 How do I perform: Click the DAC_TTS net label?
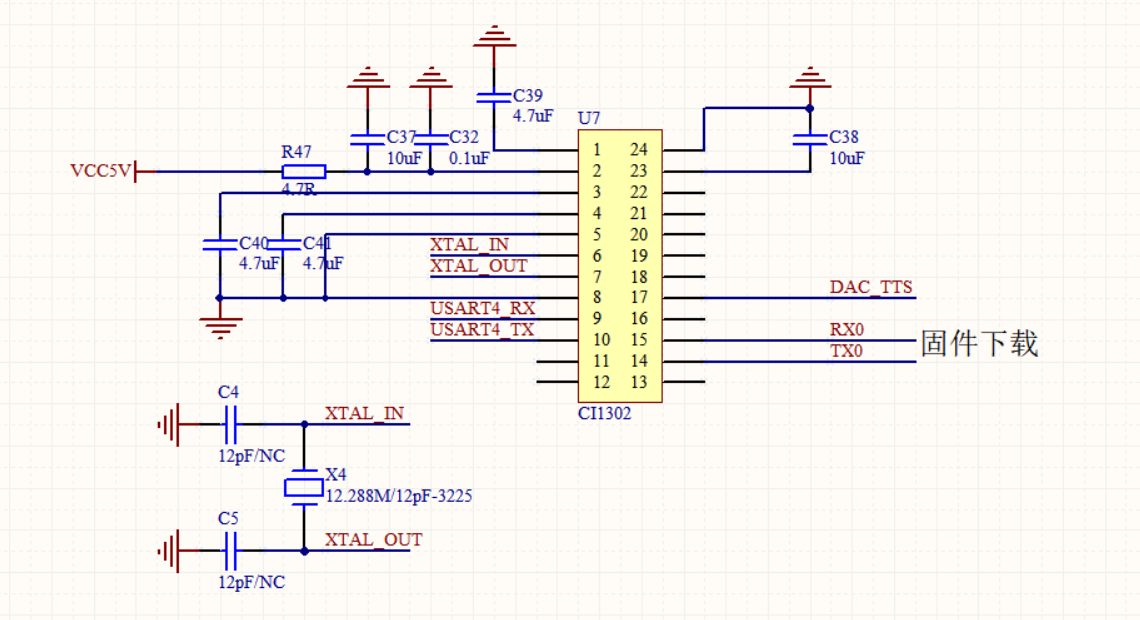tap(870, 288)
